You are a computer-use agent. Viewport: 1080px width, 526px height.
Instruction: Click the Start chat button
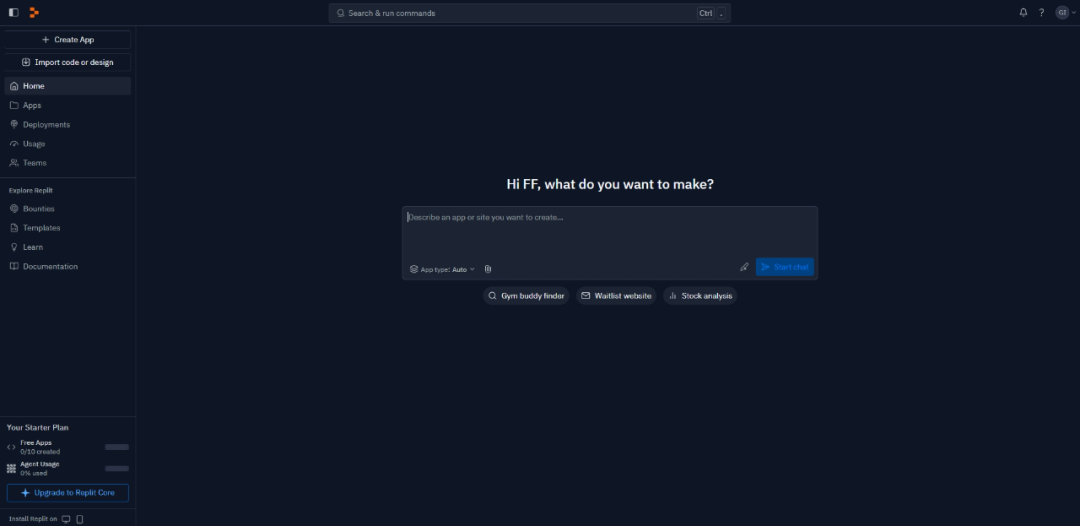pos(785,267)
